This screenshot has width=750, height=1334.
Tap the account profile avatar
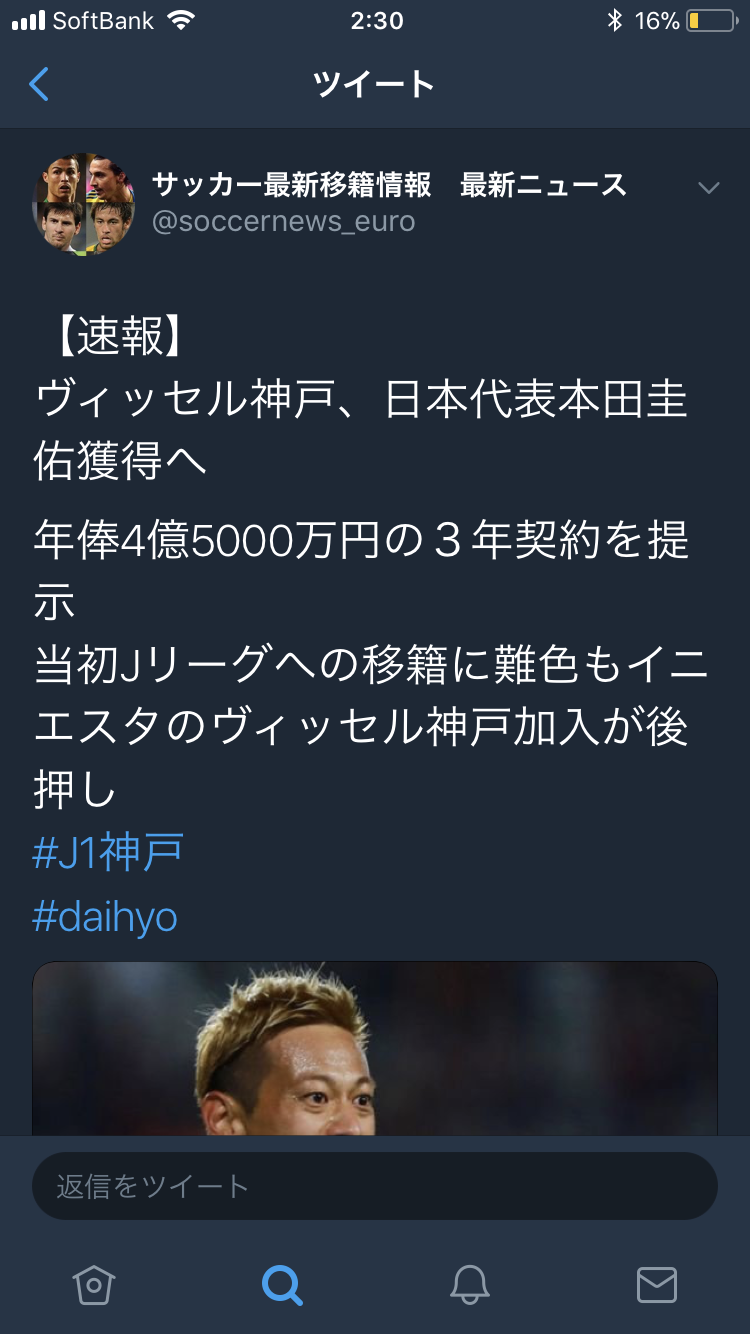pos(84,204)
